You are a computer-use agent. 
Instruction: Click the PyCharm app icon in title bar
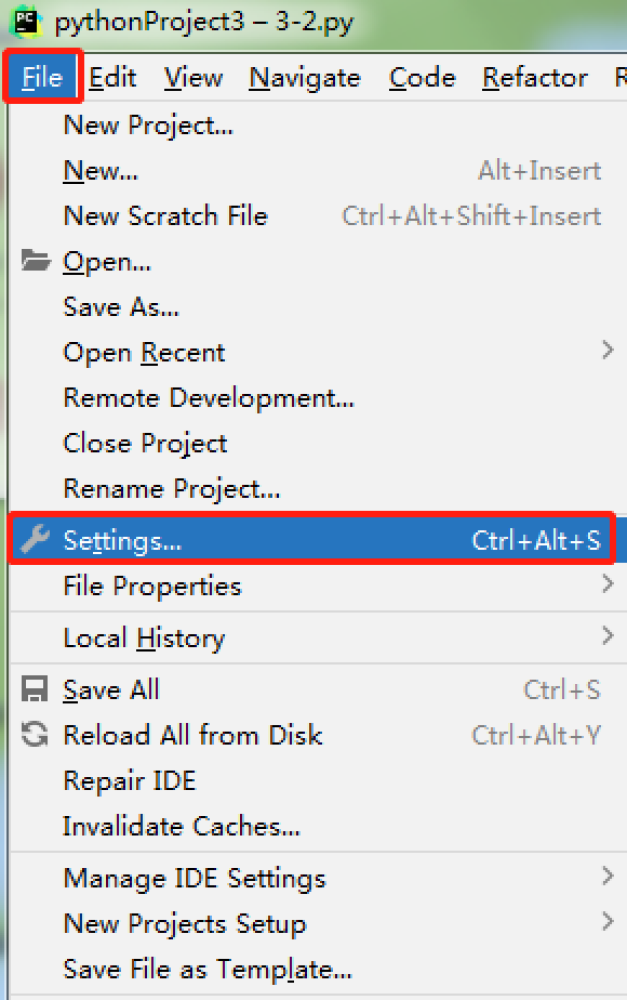pyautogui.click(x=27, y=20)
